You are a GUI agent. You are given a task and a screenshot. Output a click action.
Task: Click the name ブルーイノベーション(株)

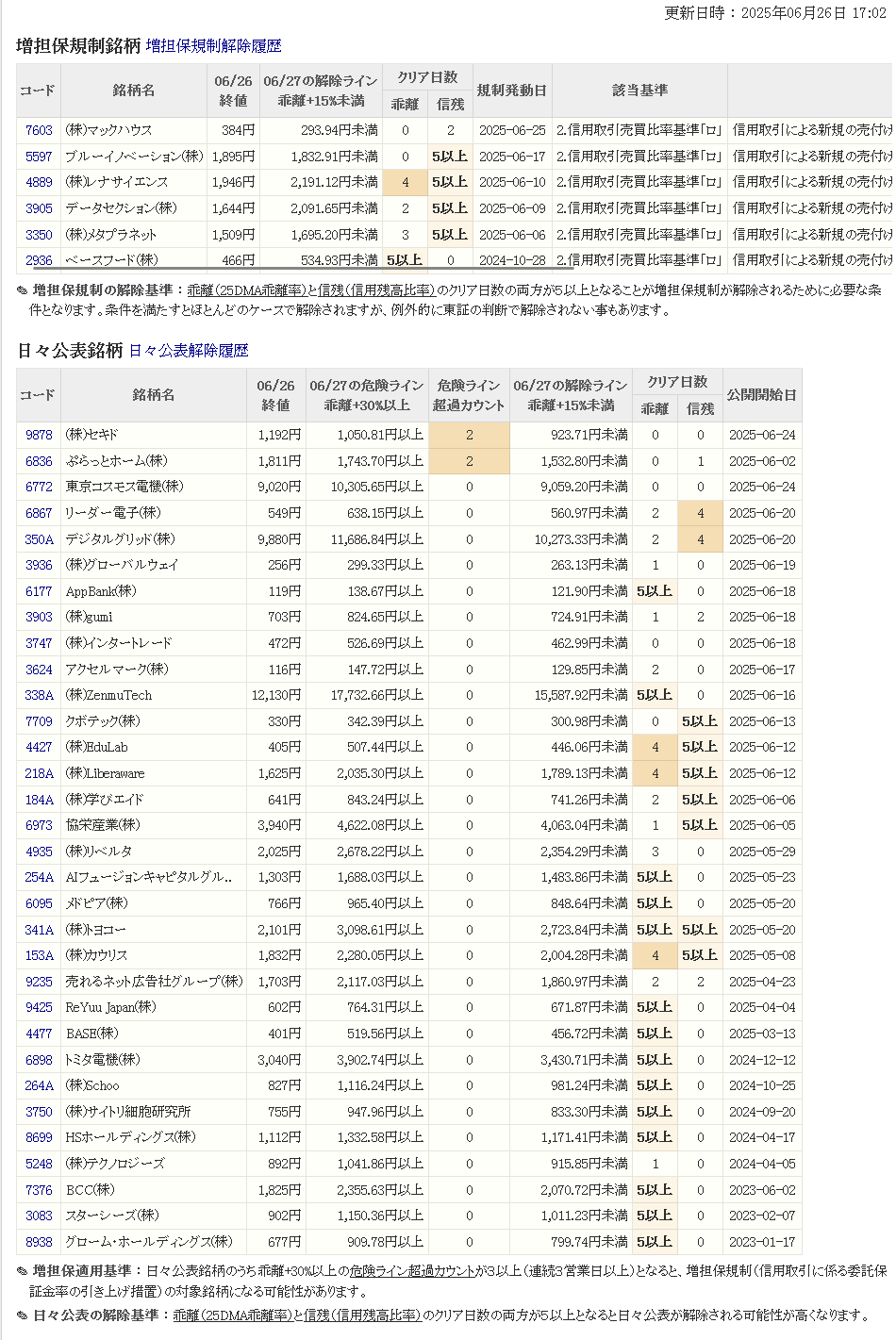pos(134,157)
